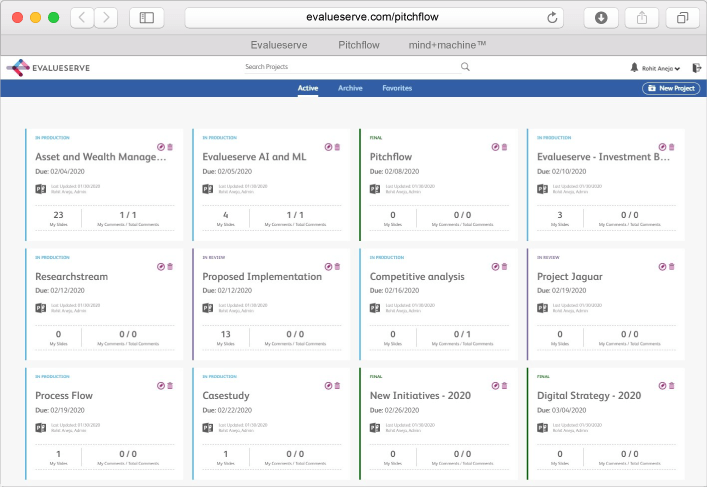Edit the Asset and Wealth Management project
Screen dimensions: 707x487
[161, 147]
